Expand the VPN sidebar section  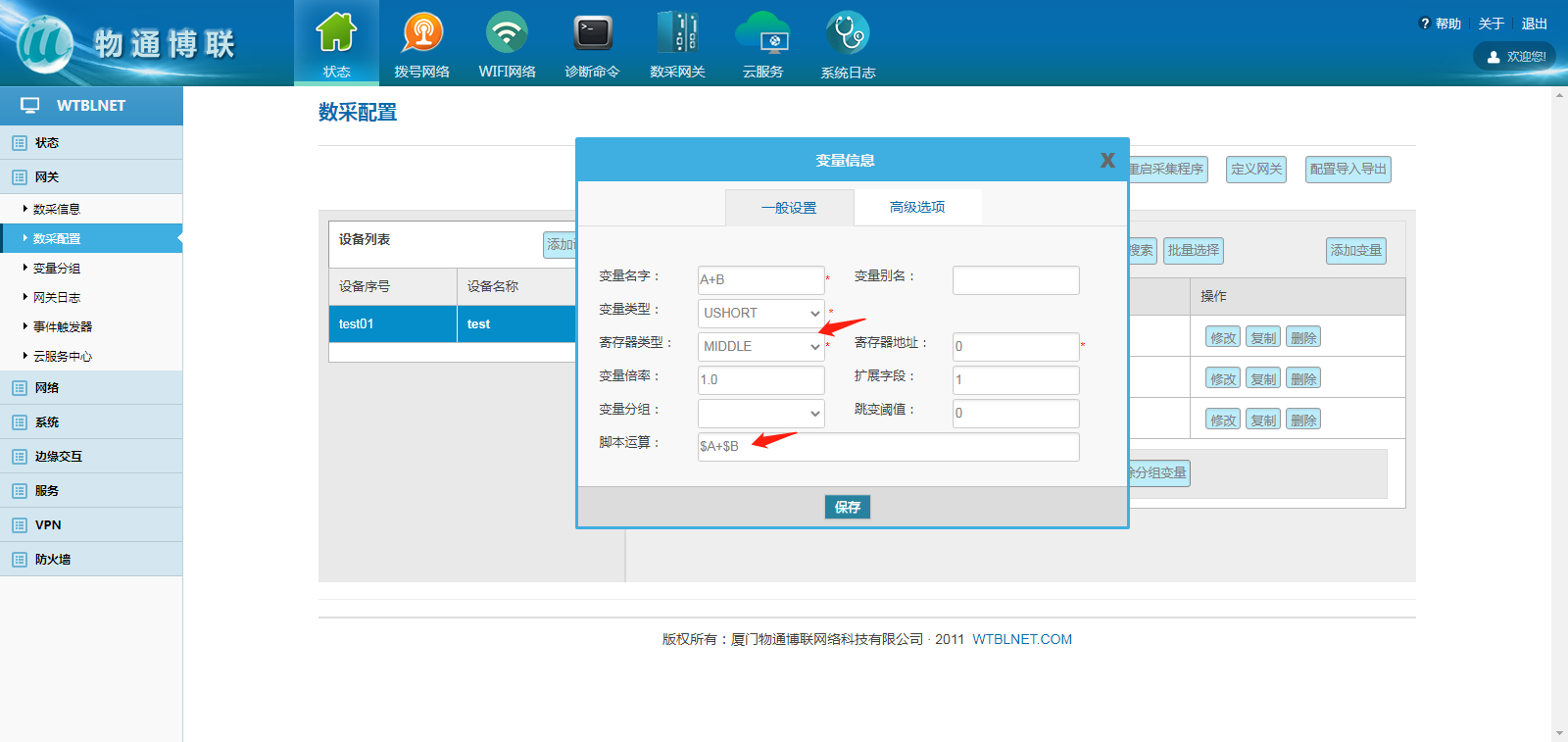[x=91, y=524]
